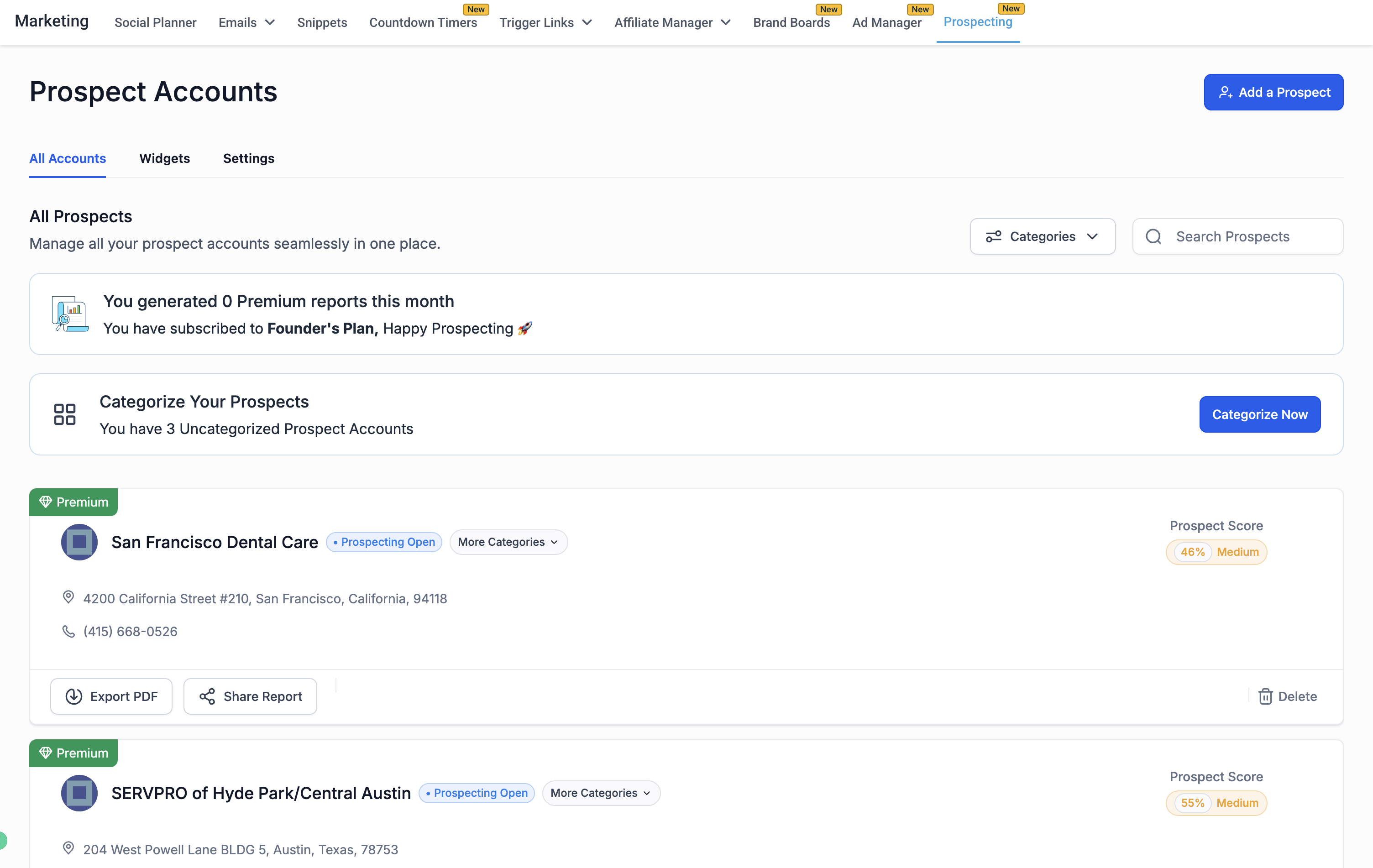Open the Settings tab
Viewport: 1373px width, 868px height.
[249, 158]
